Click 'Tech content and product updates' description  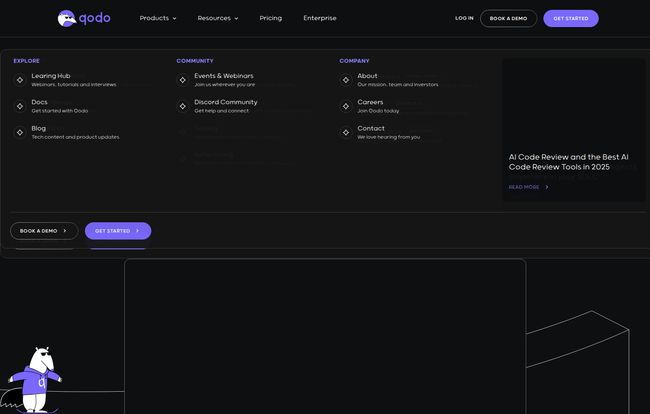point(75,137)
